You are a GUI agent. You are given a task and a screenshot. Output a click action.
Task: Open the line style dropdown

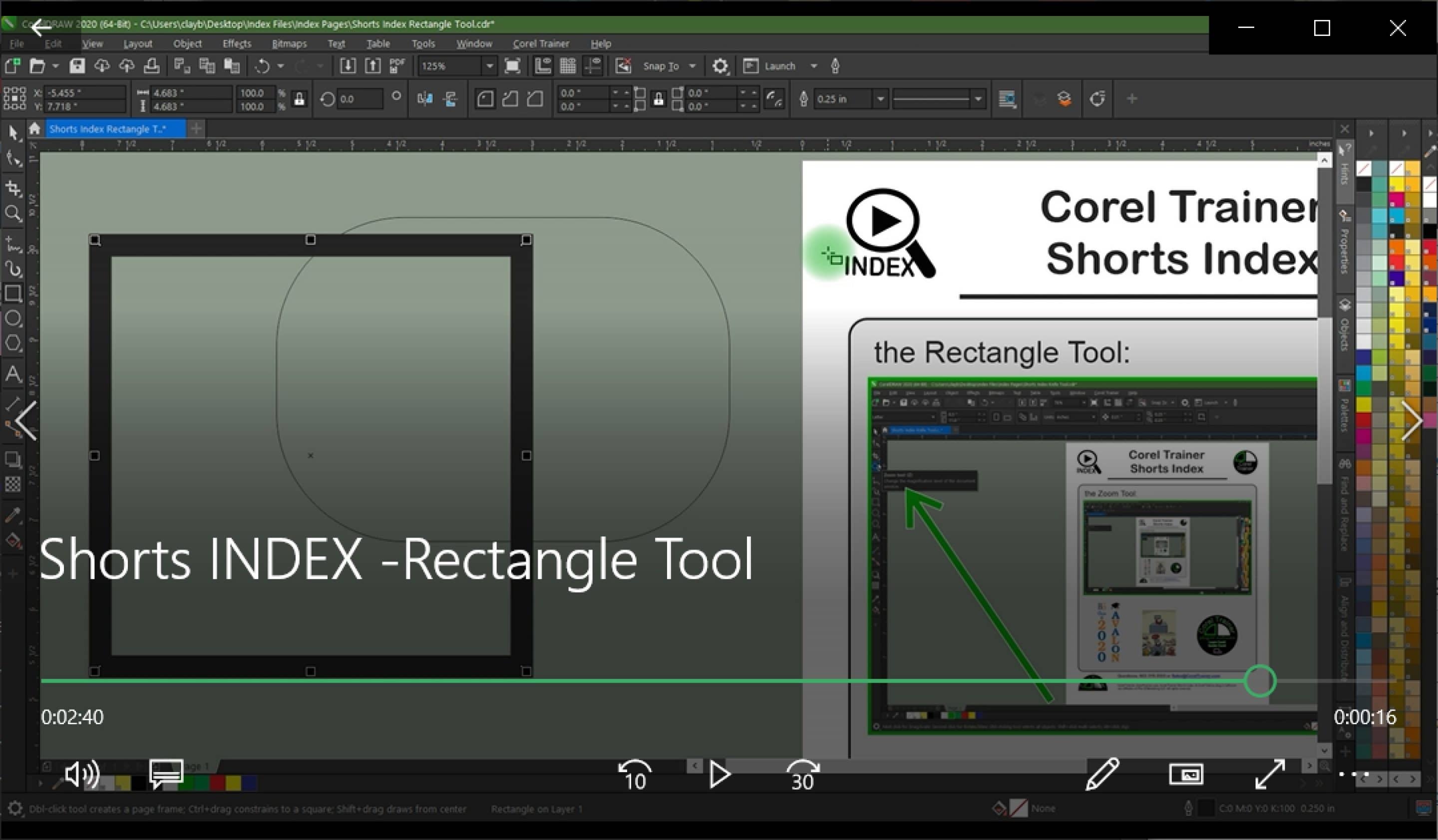[x=978, y=99]
